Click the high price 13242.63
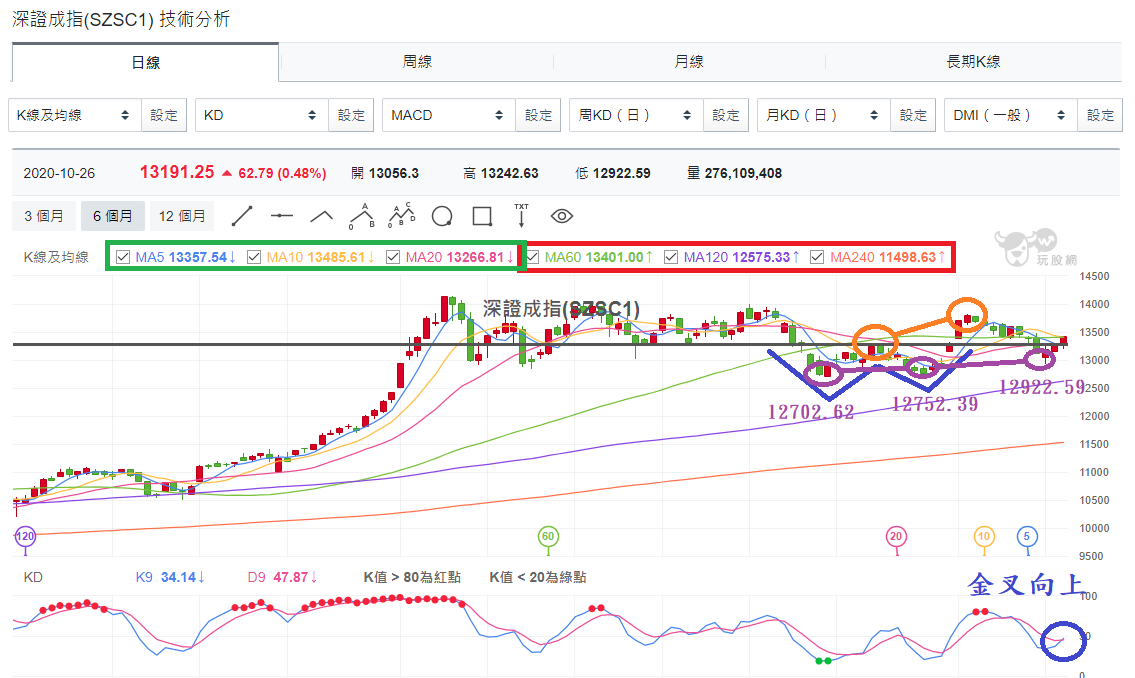 pyautogui.click(x=510, y=174)
